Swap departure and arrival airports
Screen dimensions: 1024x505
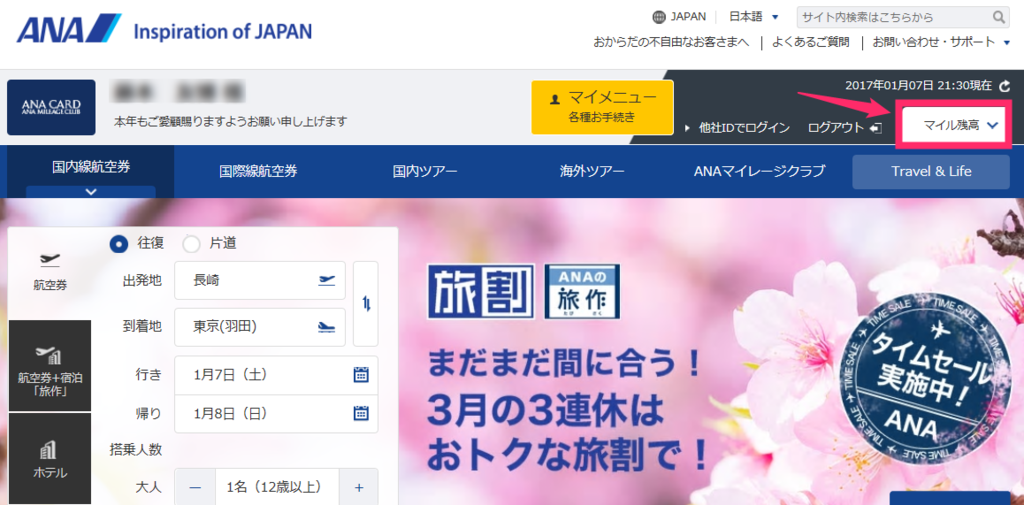[x=366, y=304]
